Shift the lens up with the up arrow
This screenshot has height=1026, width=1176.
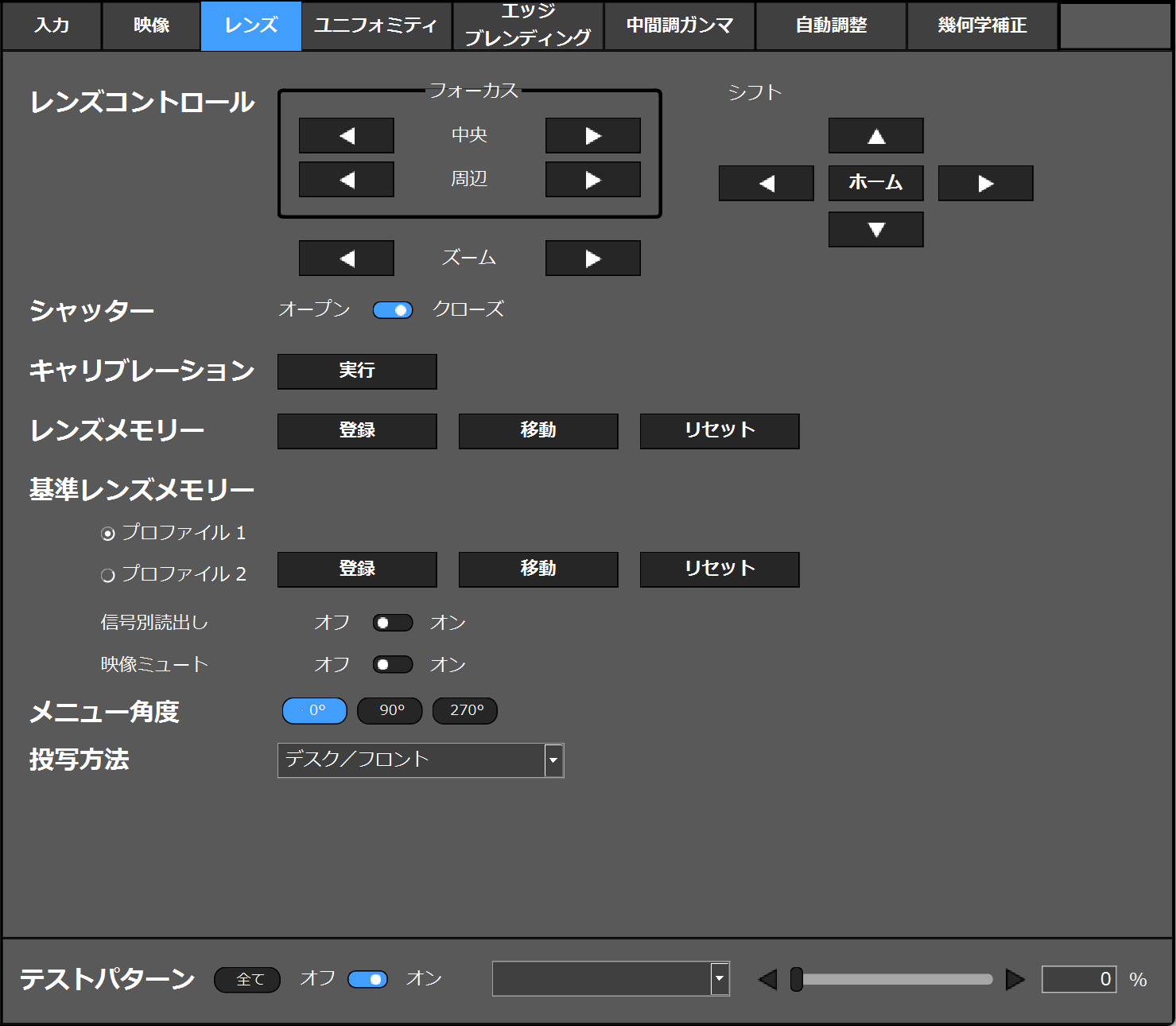click(875, 136)
